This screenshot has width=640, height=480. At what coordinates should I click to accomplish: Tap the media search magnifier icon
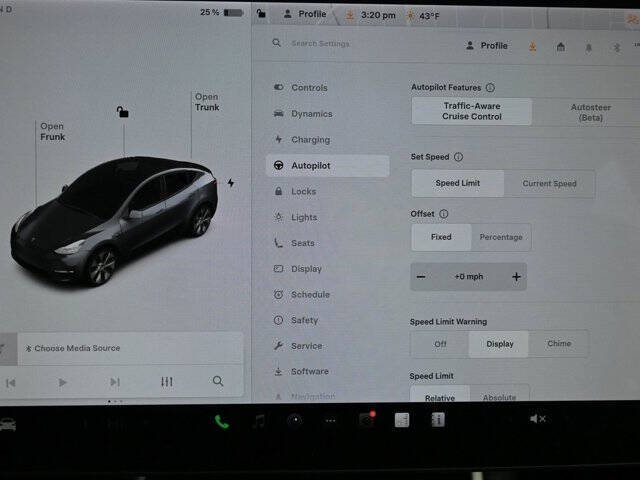[x=218, y=381]
